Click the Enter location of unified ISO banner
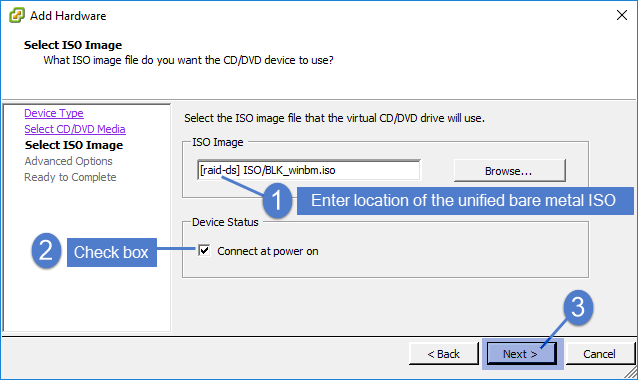 (x=465, y=201)
